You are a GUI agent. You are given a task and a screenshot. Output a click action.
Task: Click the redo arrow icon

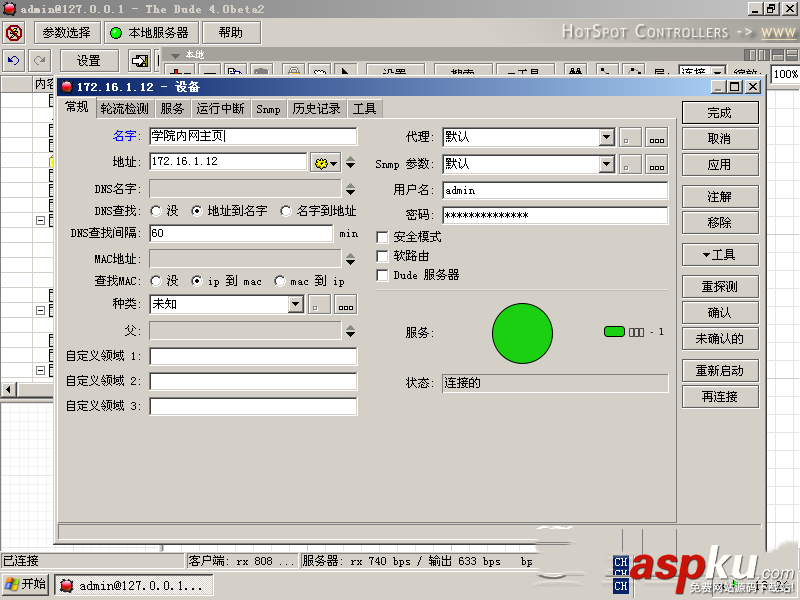(x=39, y=61)
